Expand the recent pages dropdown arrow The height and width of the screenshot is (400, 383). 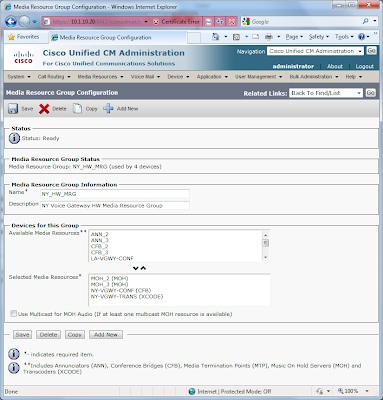[x=35, y=22]
